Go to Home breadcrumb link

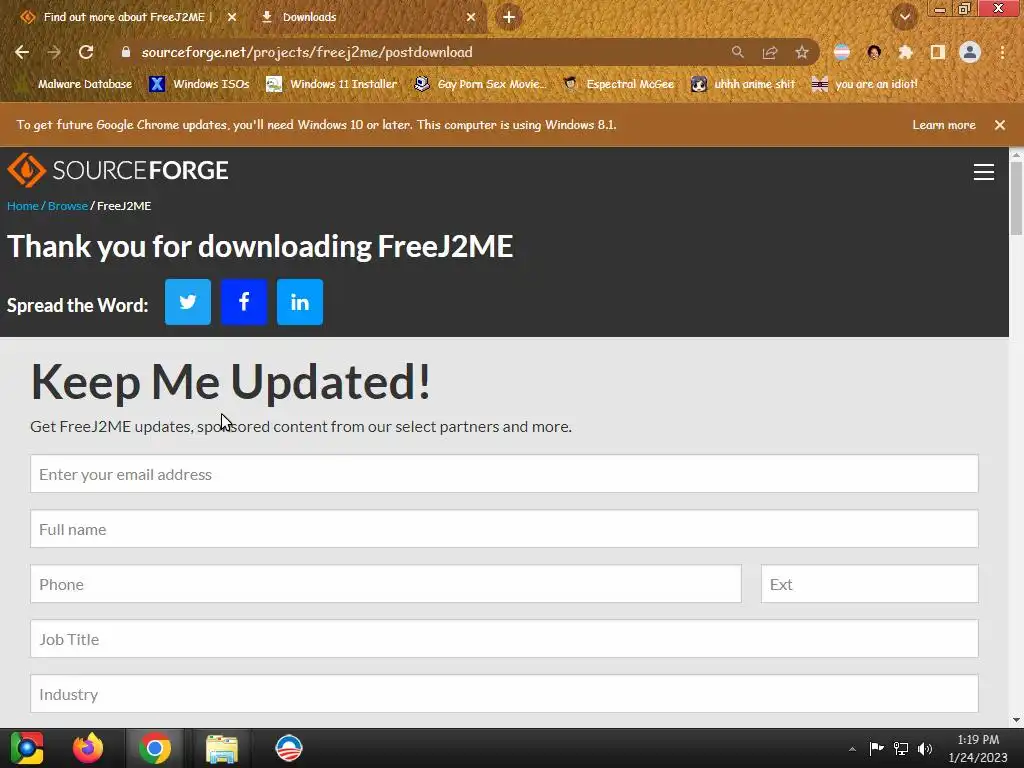tap(23, 206)
